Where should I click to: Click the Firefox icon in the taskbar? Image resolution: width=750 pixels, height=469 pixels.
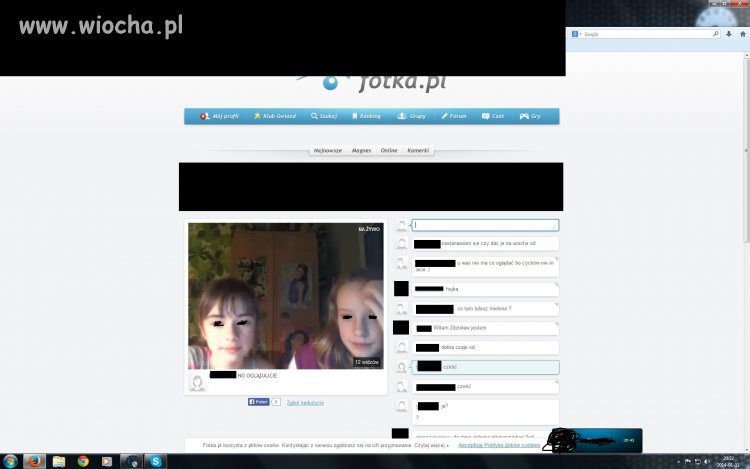[x=34, y=461]
